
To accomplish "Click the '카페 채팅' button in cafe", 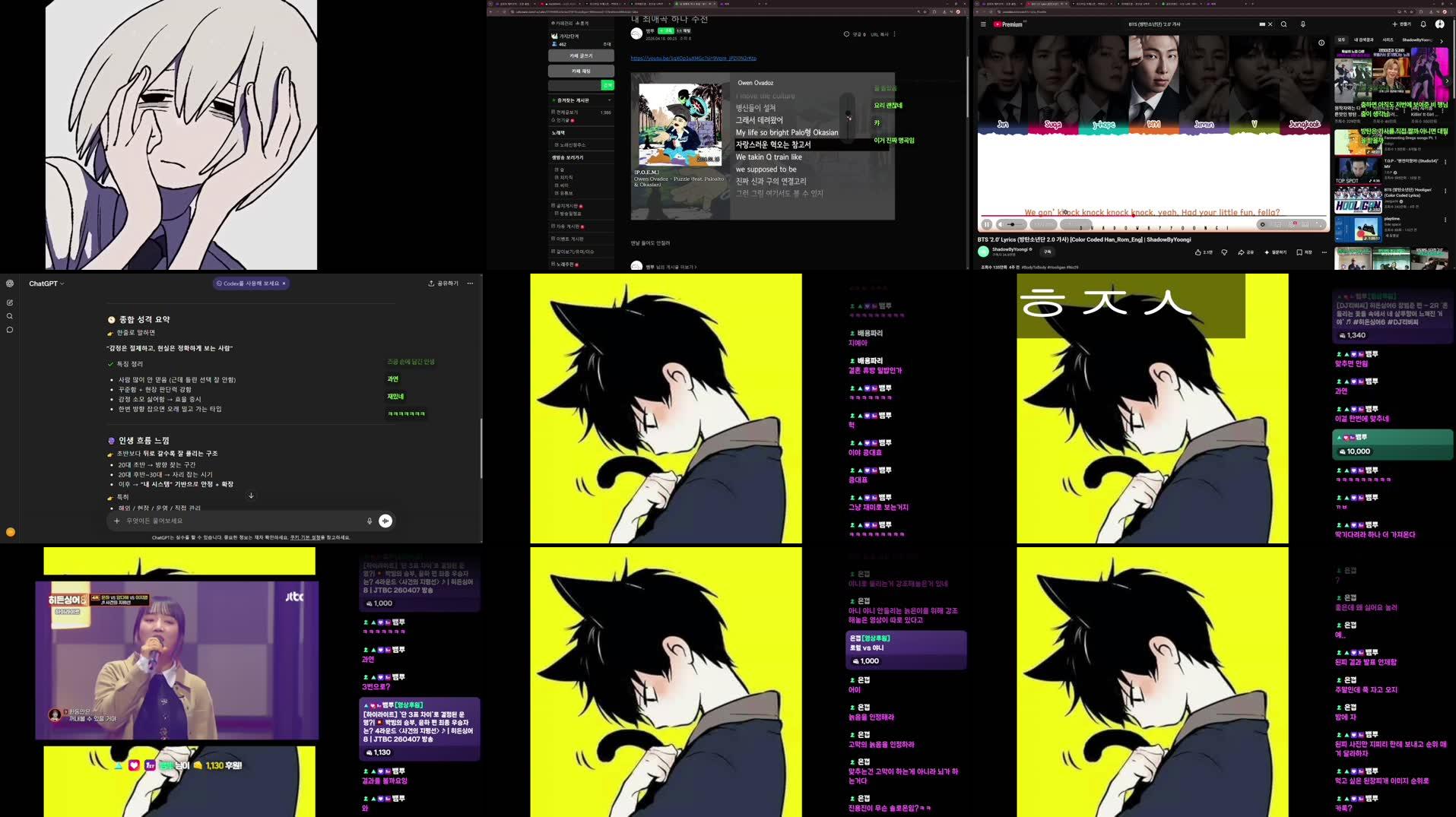I will pyautogui.click(x=581, y=71).
